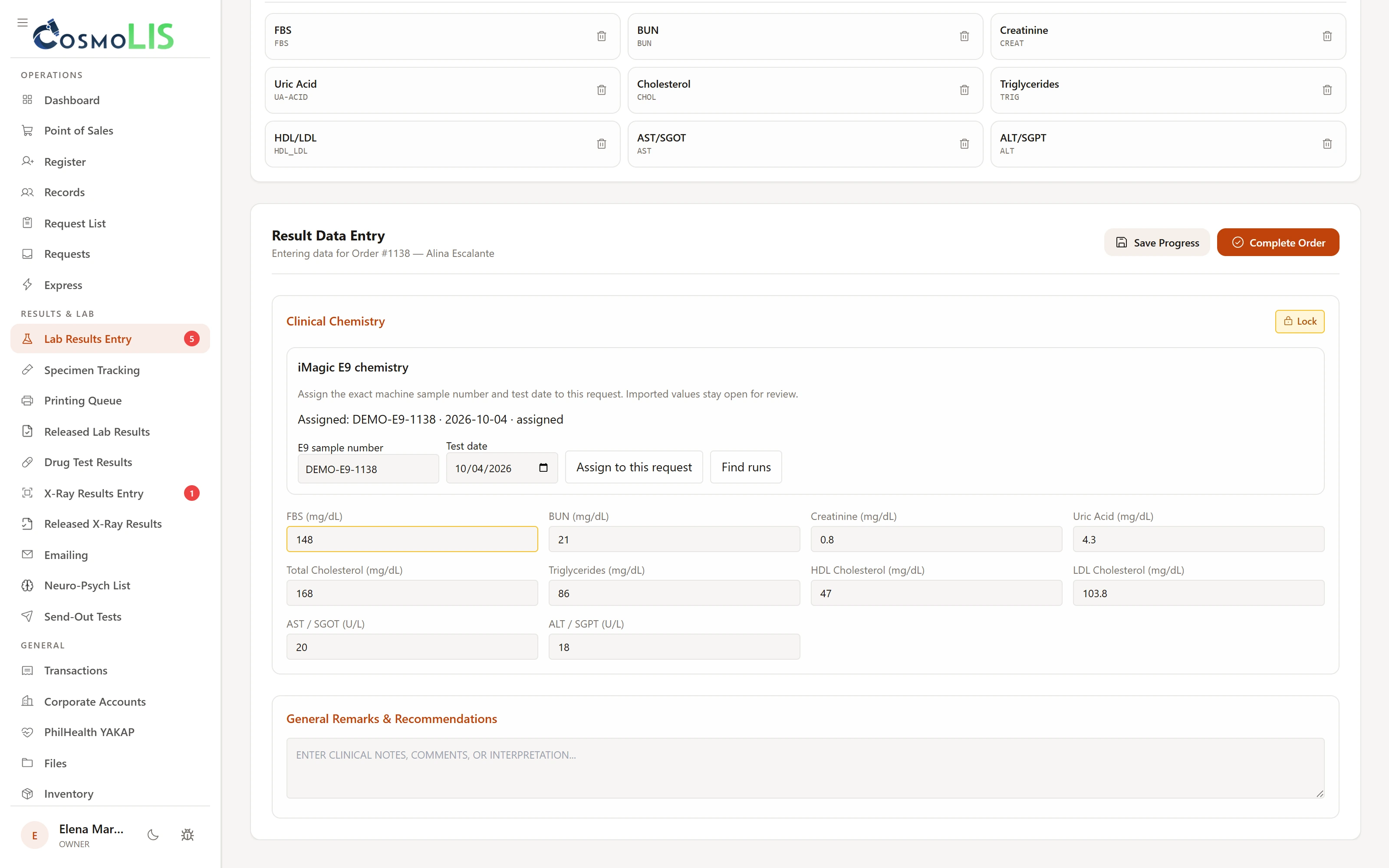Remove the Cholesterol test via trash icon
1389x868 pixels.
964,90
